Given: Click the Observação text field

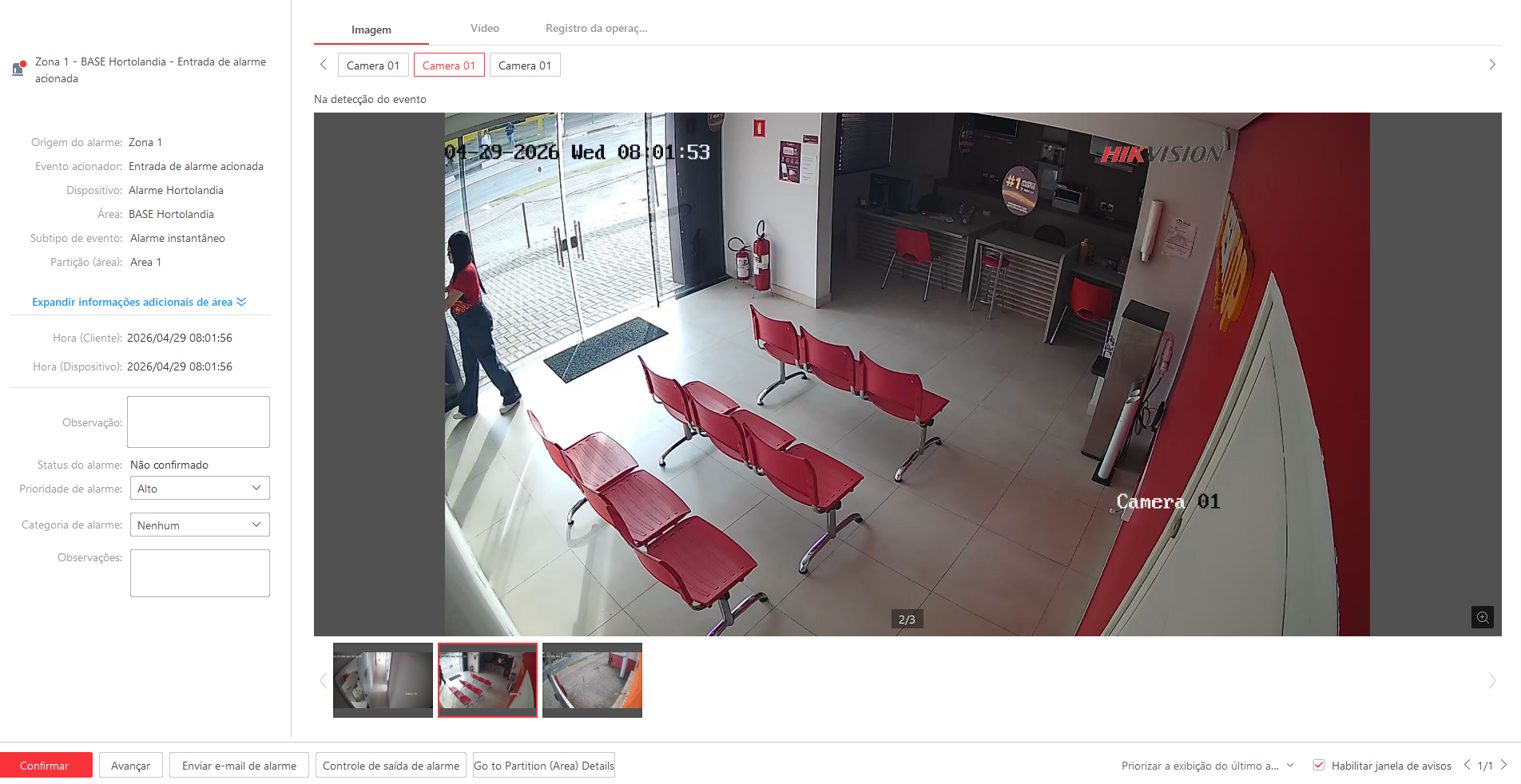Looking at the screenshot, I should point(198,422).
